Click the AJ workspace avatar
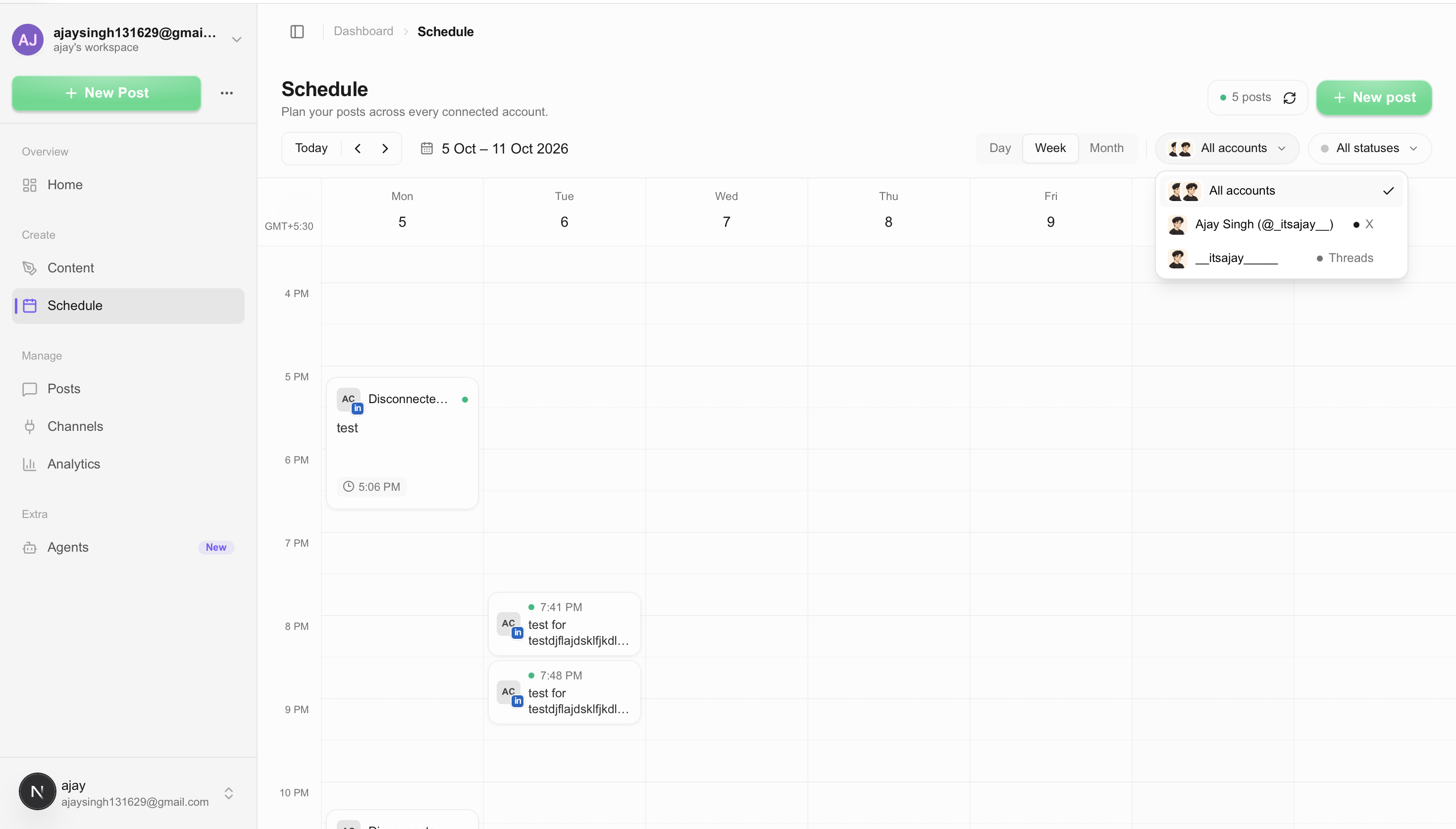1456x829 pixels. [x=27, y=39]
